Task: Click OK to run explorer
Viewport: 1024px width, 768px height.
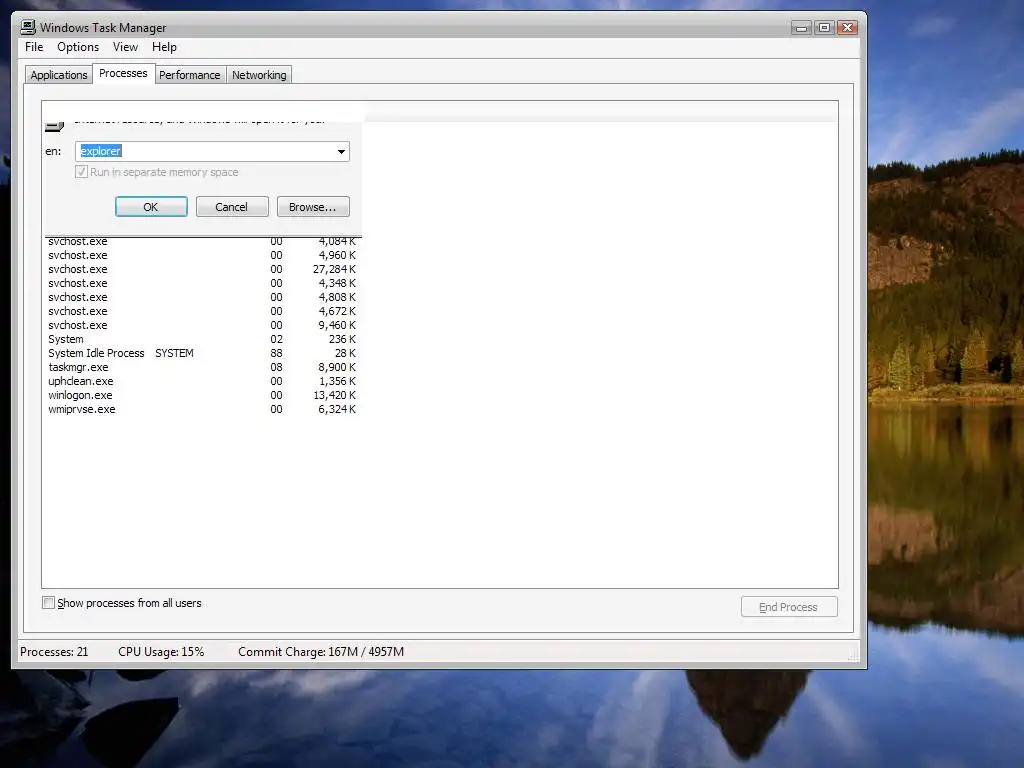Action: (x=151, y=207)
